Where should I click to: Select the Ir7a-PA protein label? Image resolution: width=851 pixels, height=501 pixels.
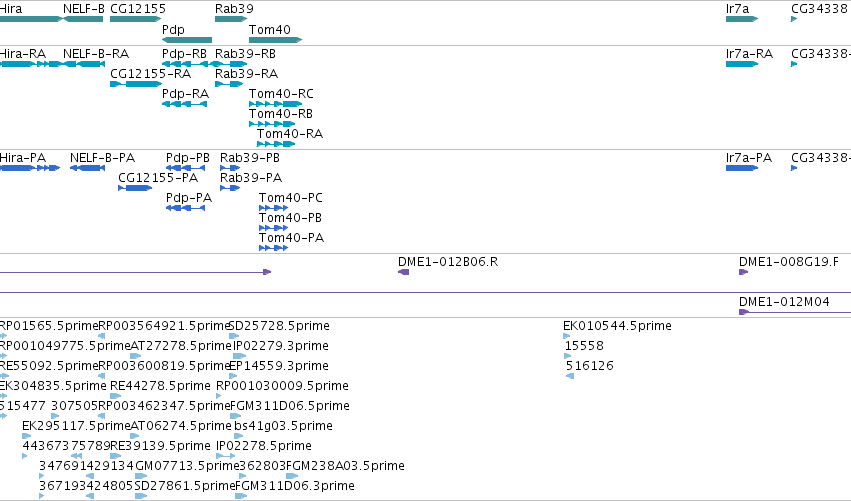click(749, 158)
